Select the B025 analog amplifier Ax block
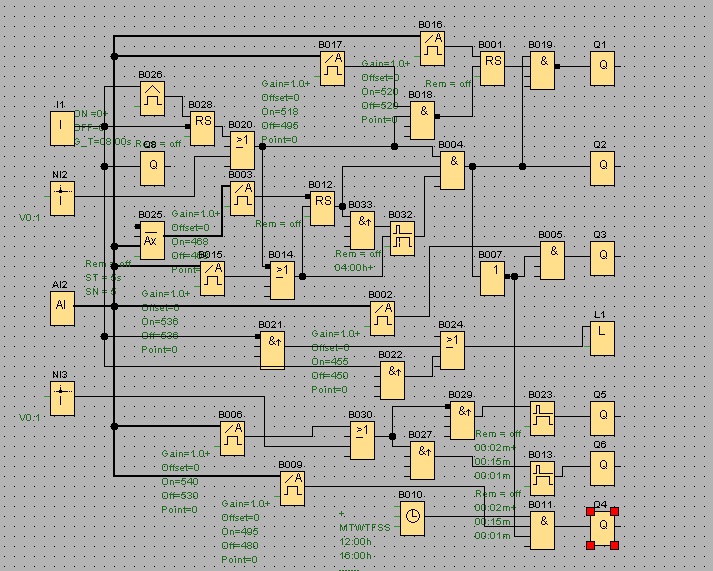The width and height of the screenshot is (713, 571). pyautogui.click(x=151, y=241)
